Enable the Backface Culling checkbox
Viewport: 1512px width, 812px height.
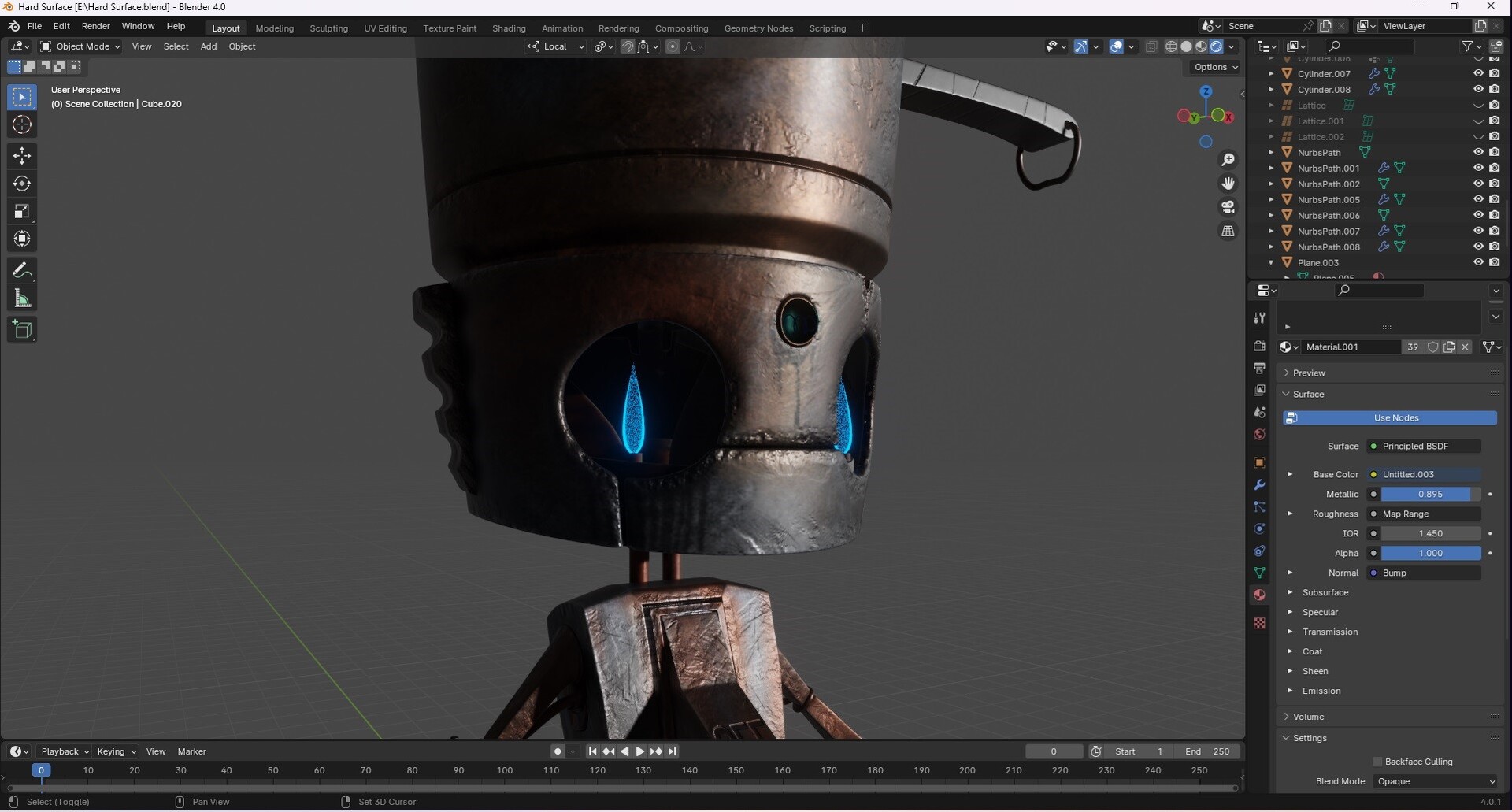tap(1376, 761)
